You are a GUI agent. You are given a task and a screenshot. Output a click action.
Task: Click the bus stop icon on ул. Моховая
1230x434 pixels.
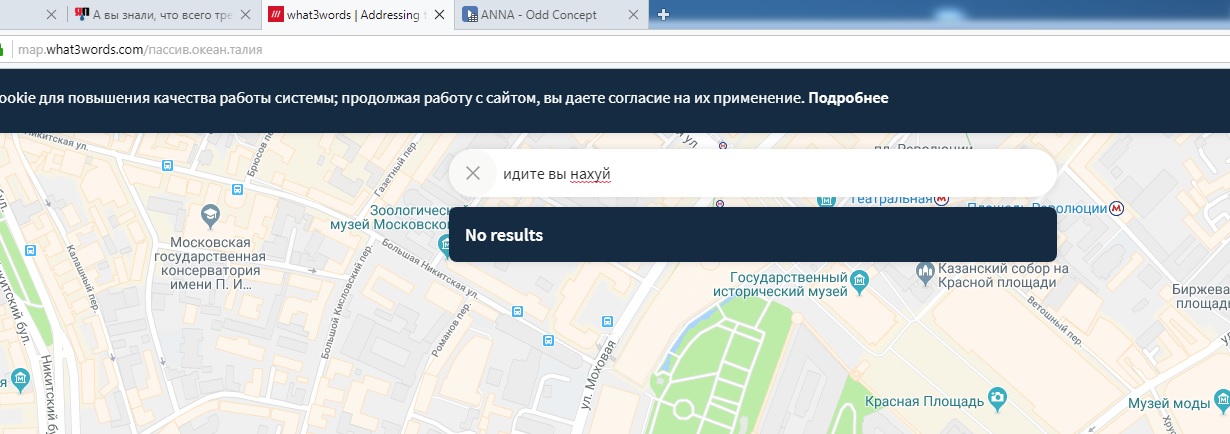[x=608, y=321]
